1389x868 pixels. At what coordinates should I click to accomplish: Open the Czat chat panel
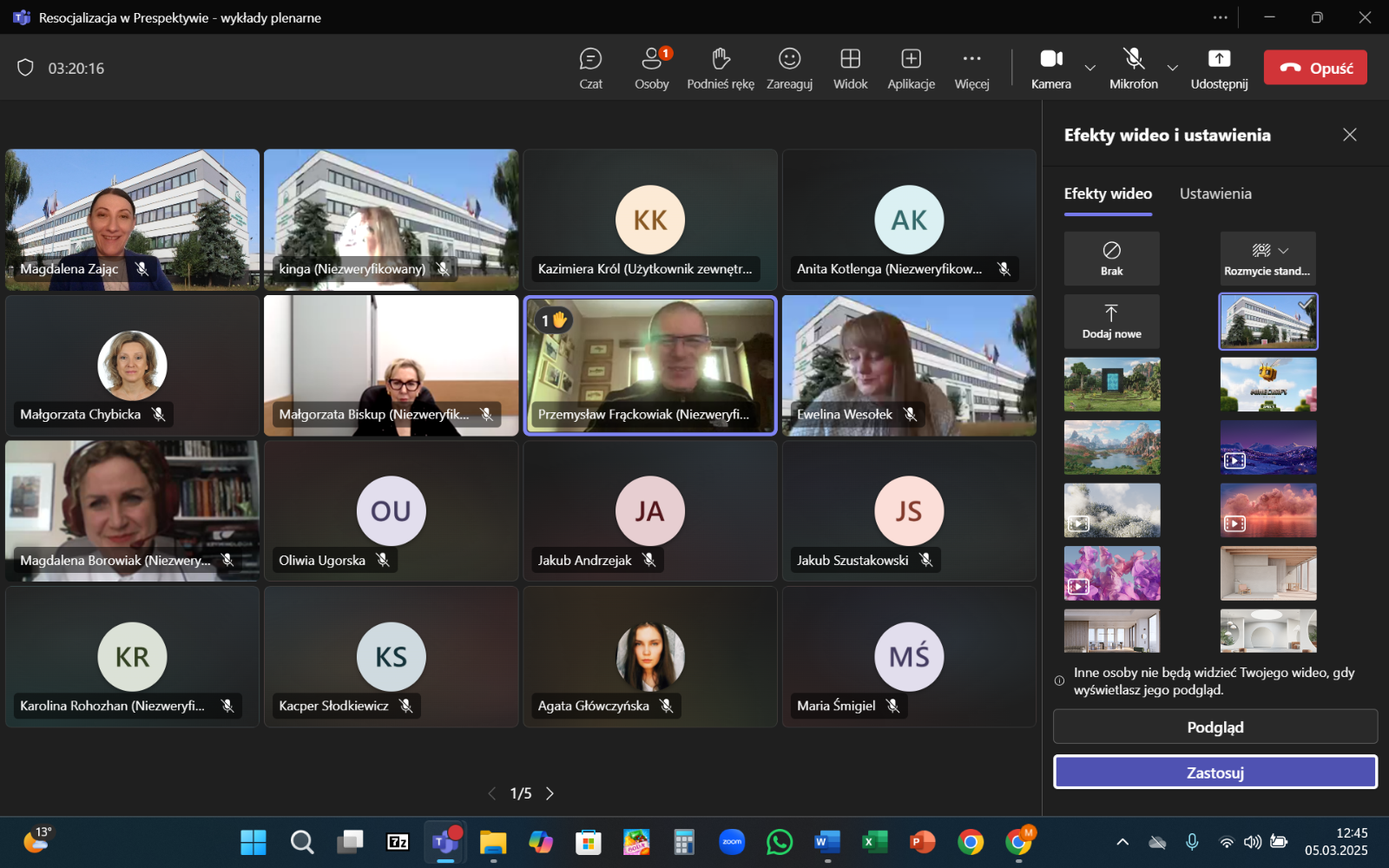(590, 68)
